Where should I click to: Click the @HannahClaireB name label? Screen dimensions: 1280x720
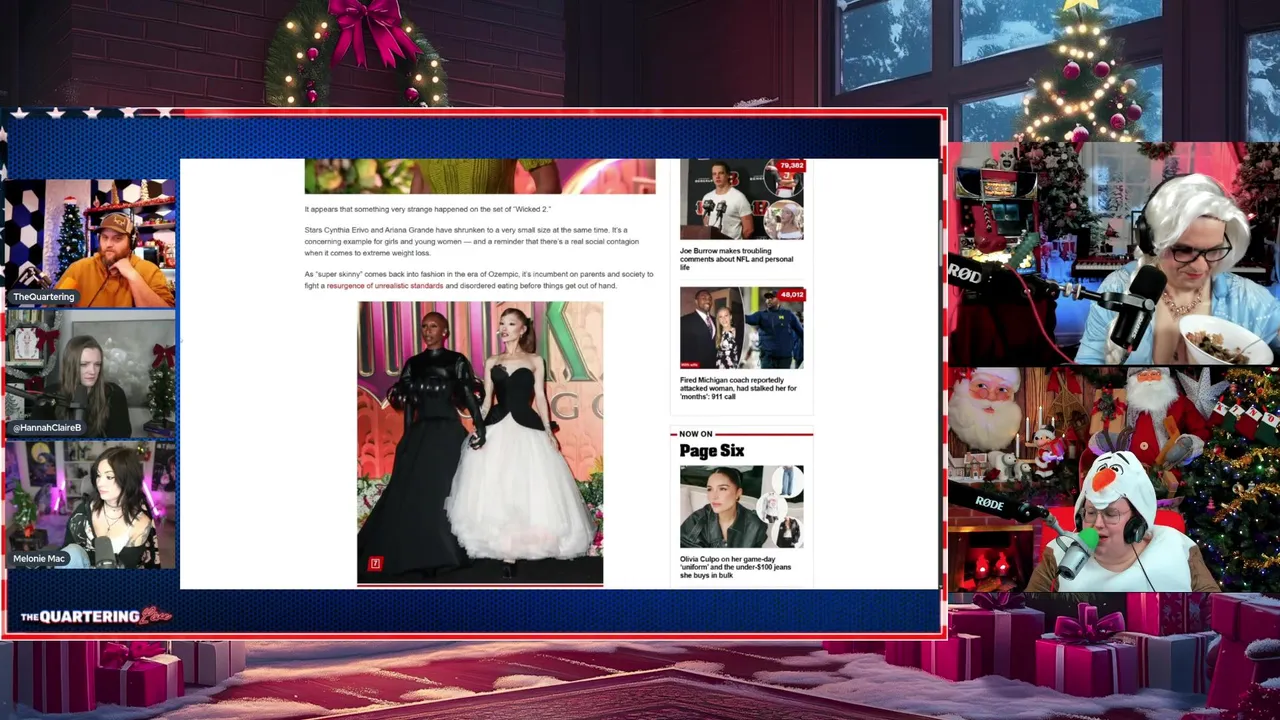(47, 428)
